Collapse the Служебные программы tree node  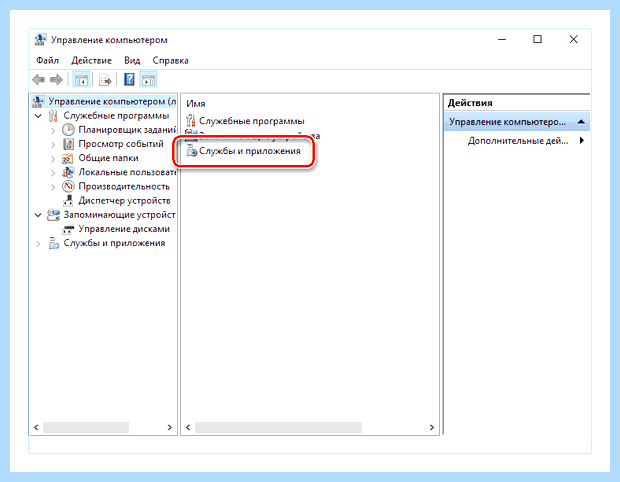coord(38,116)
